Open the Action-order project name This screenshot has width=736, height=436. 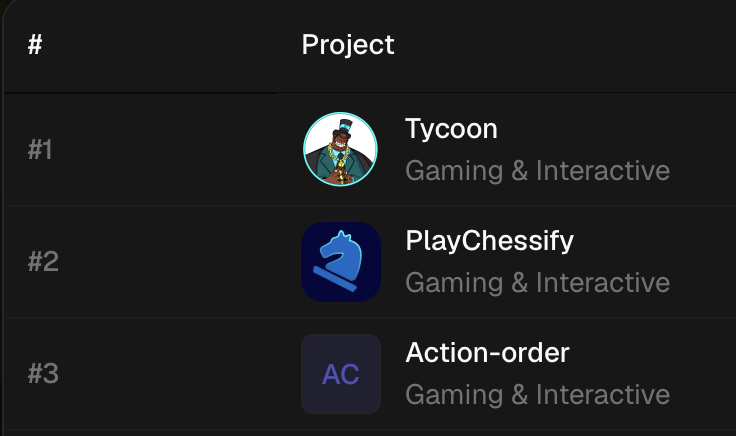(x=487, y=353)
